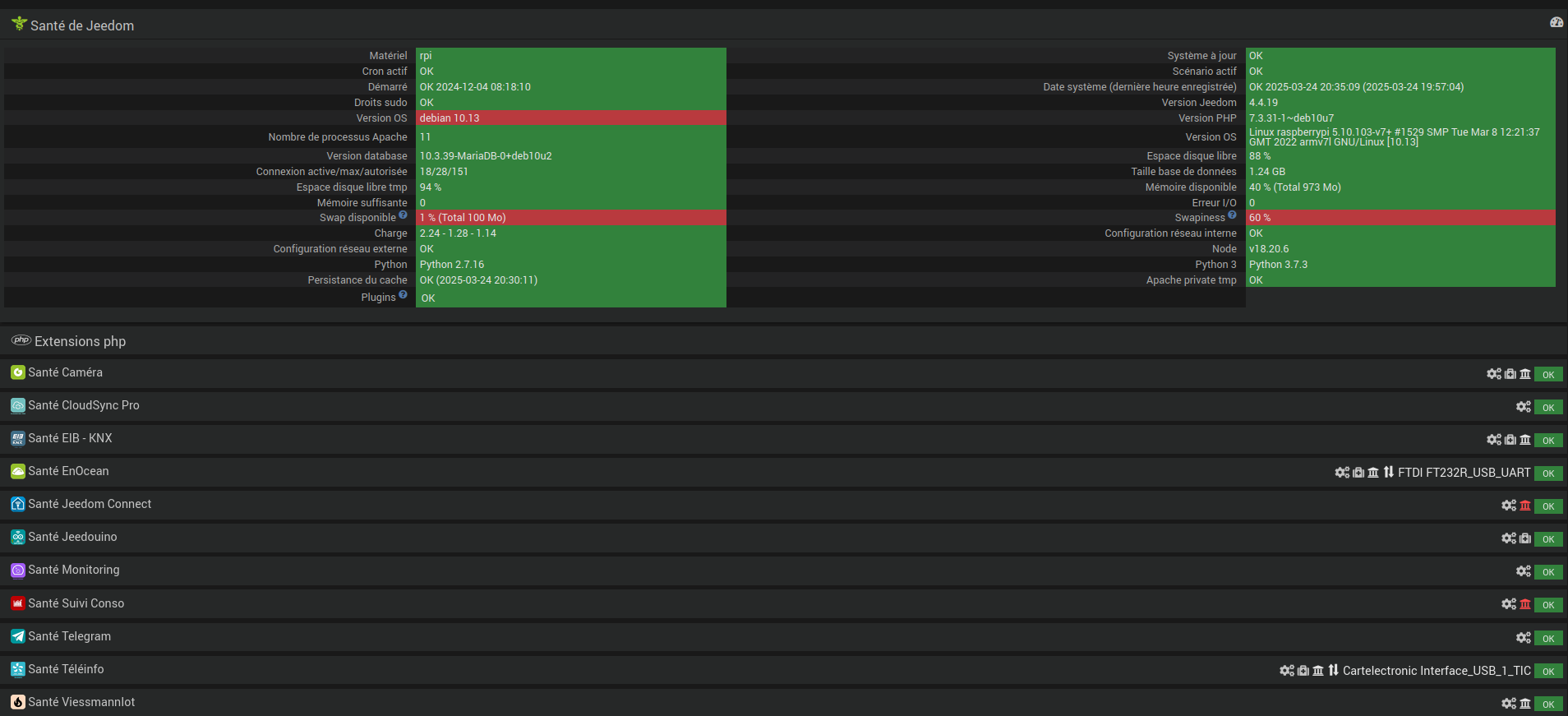The image size is (1568, 716).
Task: Click OK status badge of Santé Monitoring
Action: click(x=1548, y=571)
